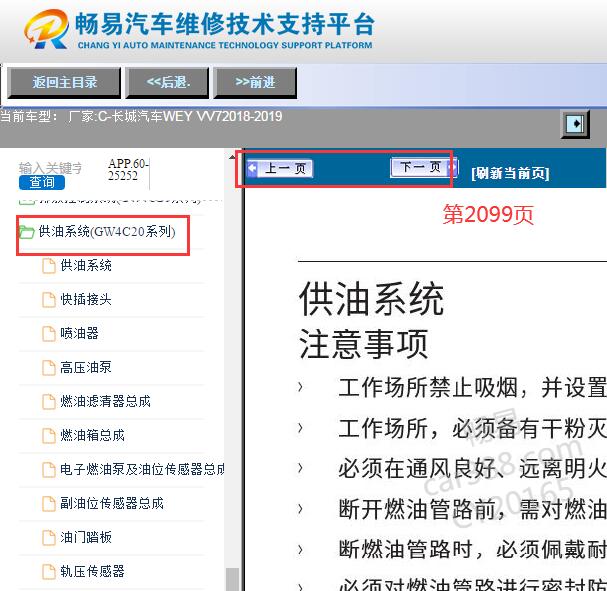Viewport: 607px width, 591px height.
Task: Click the page icon beside 高压油泵
Action: tap(49, 368)
